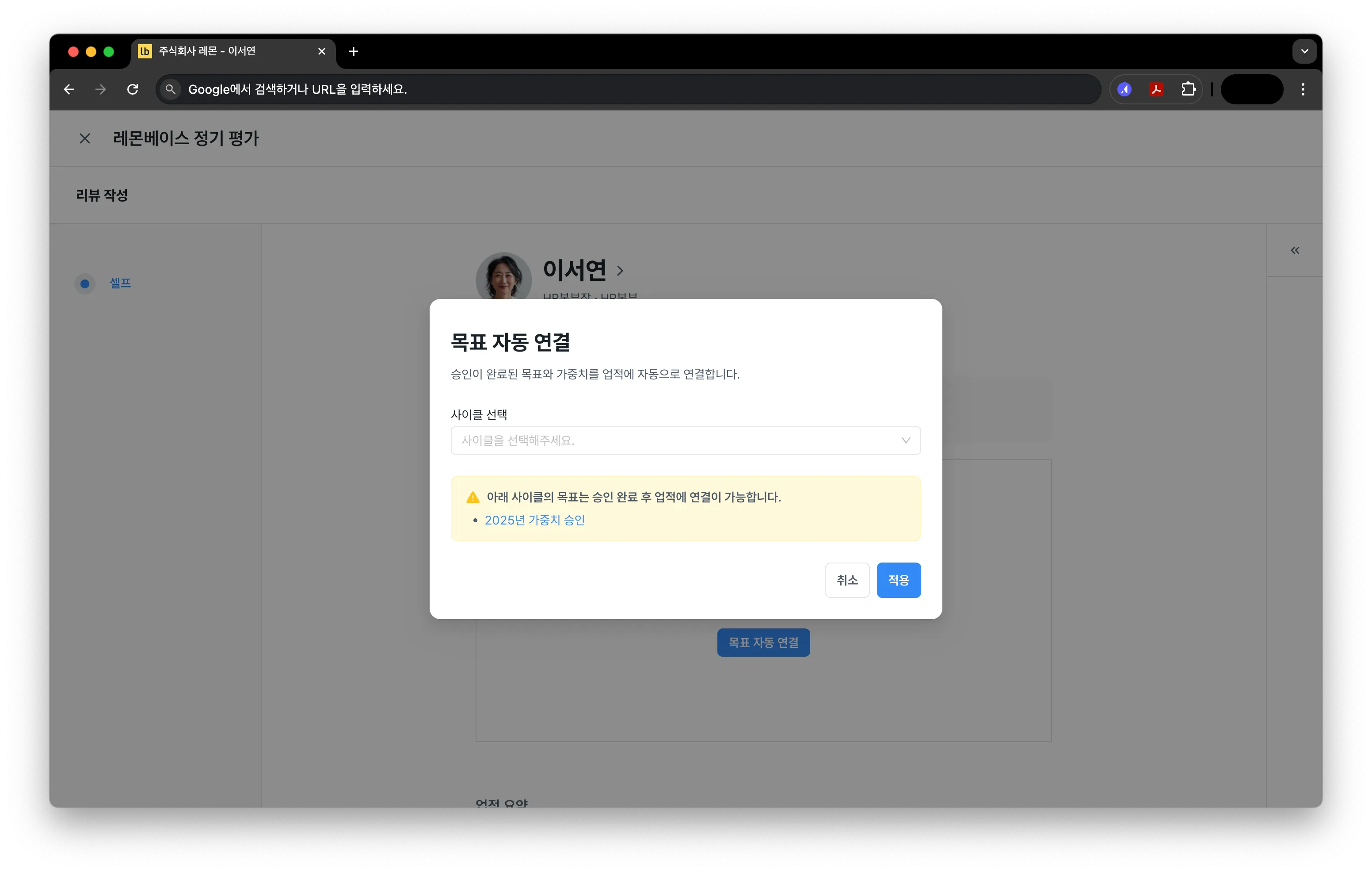Open a new browser tab
The width and height of the screenshot is (1372, 873).
(353, 51)
